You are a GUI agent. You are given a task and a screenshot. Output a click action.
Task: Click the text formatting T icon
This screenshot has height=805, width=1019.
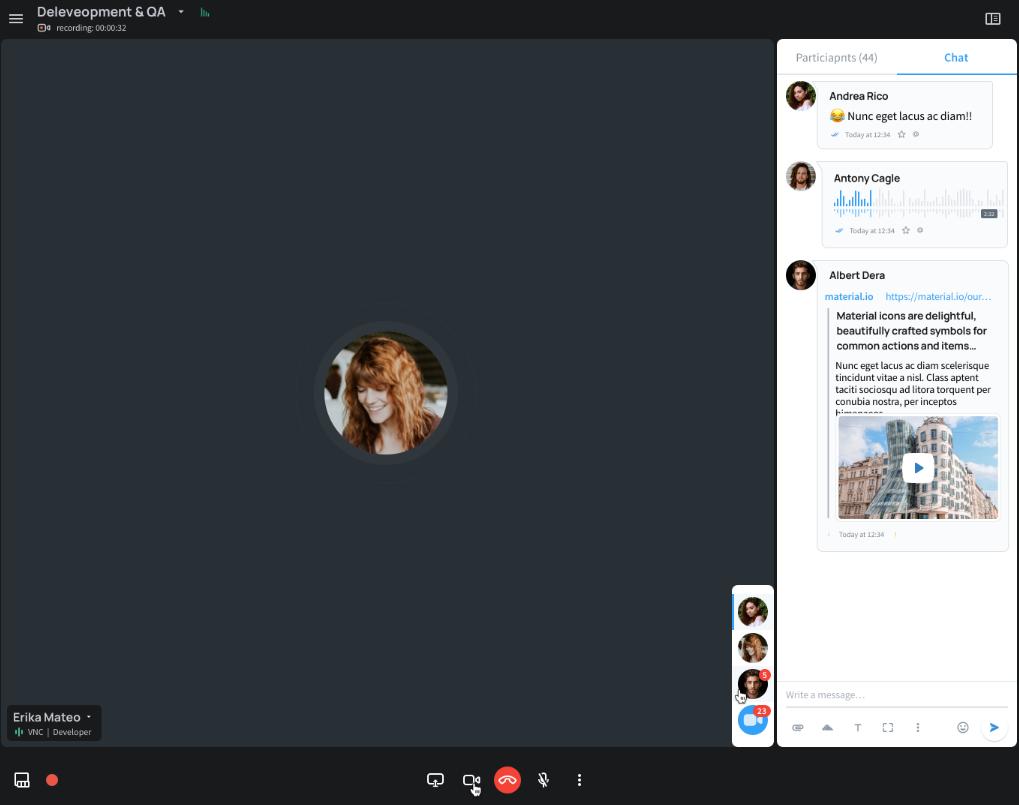pos(858,728)
